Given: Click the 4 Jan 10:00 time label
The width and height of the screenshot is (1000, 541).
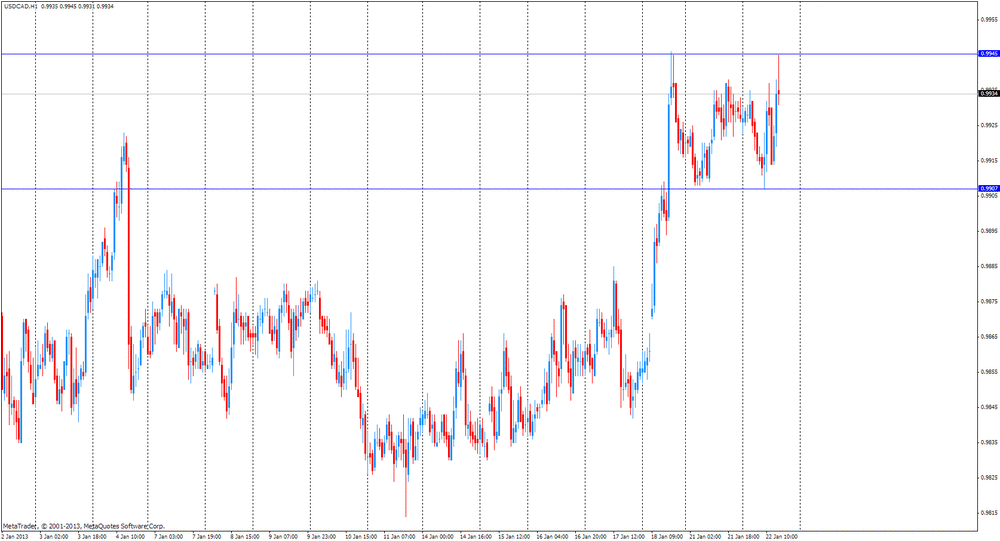Looking at the screenshot, I should point(130,537).
